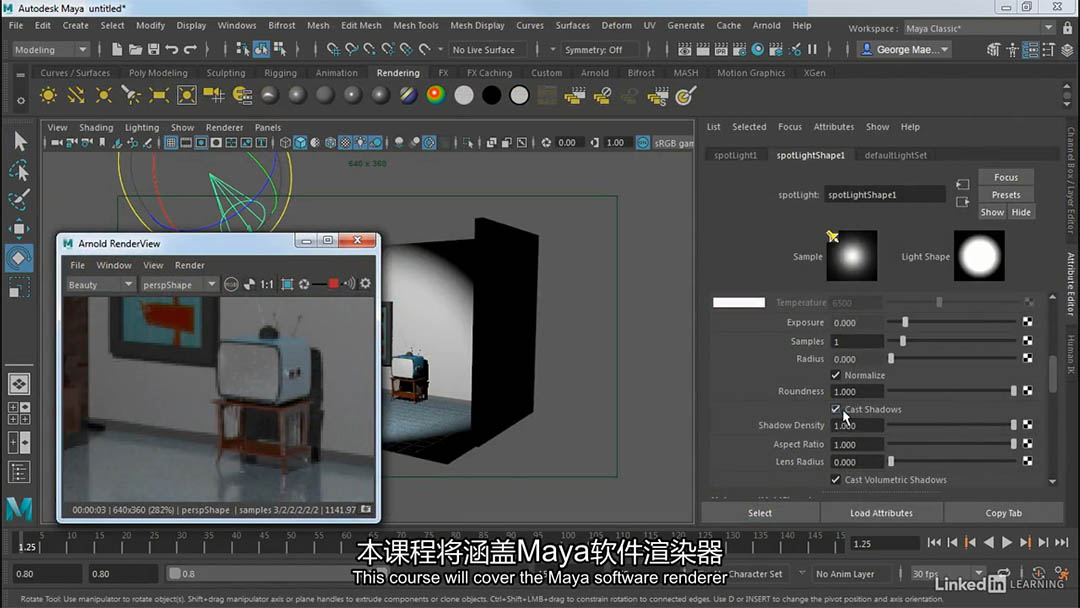Click the Save Scene icon

153,50
